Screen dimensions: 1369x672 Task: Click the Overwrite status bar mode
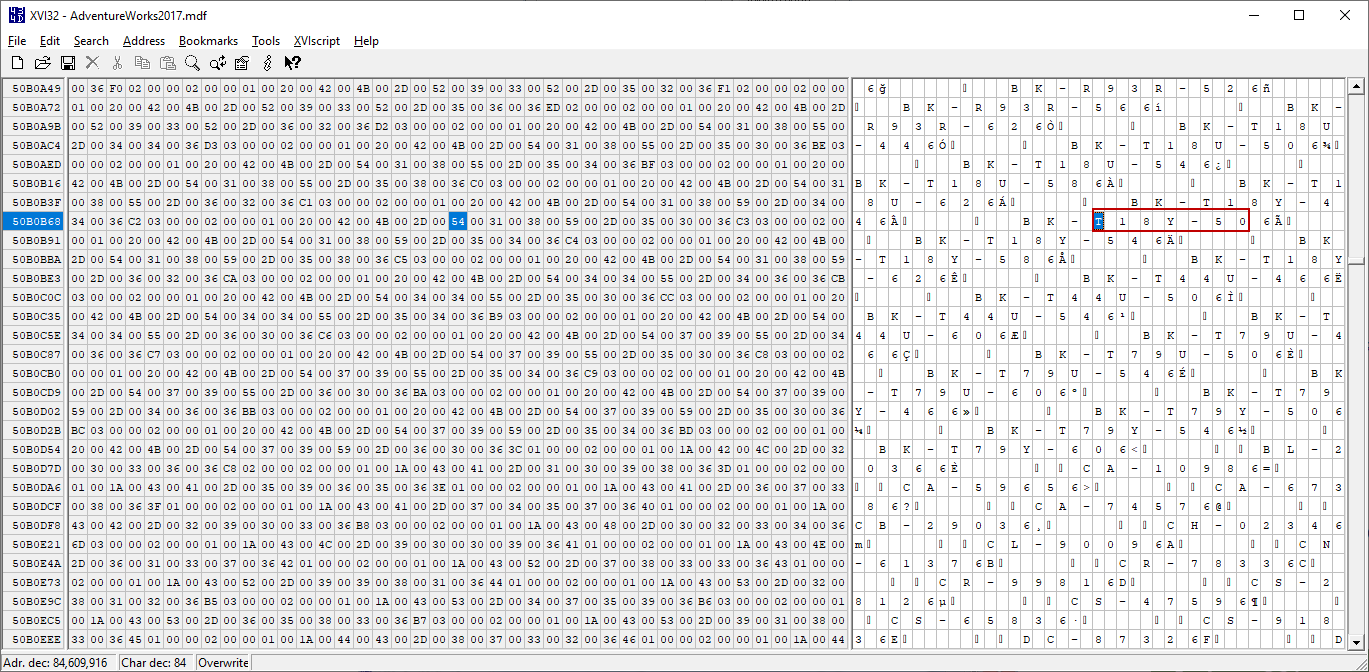point(223,662)
